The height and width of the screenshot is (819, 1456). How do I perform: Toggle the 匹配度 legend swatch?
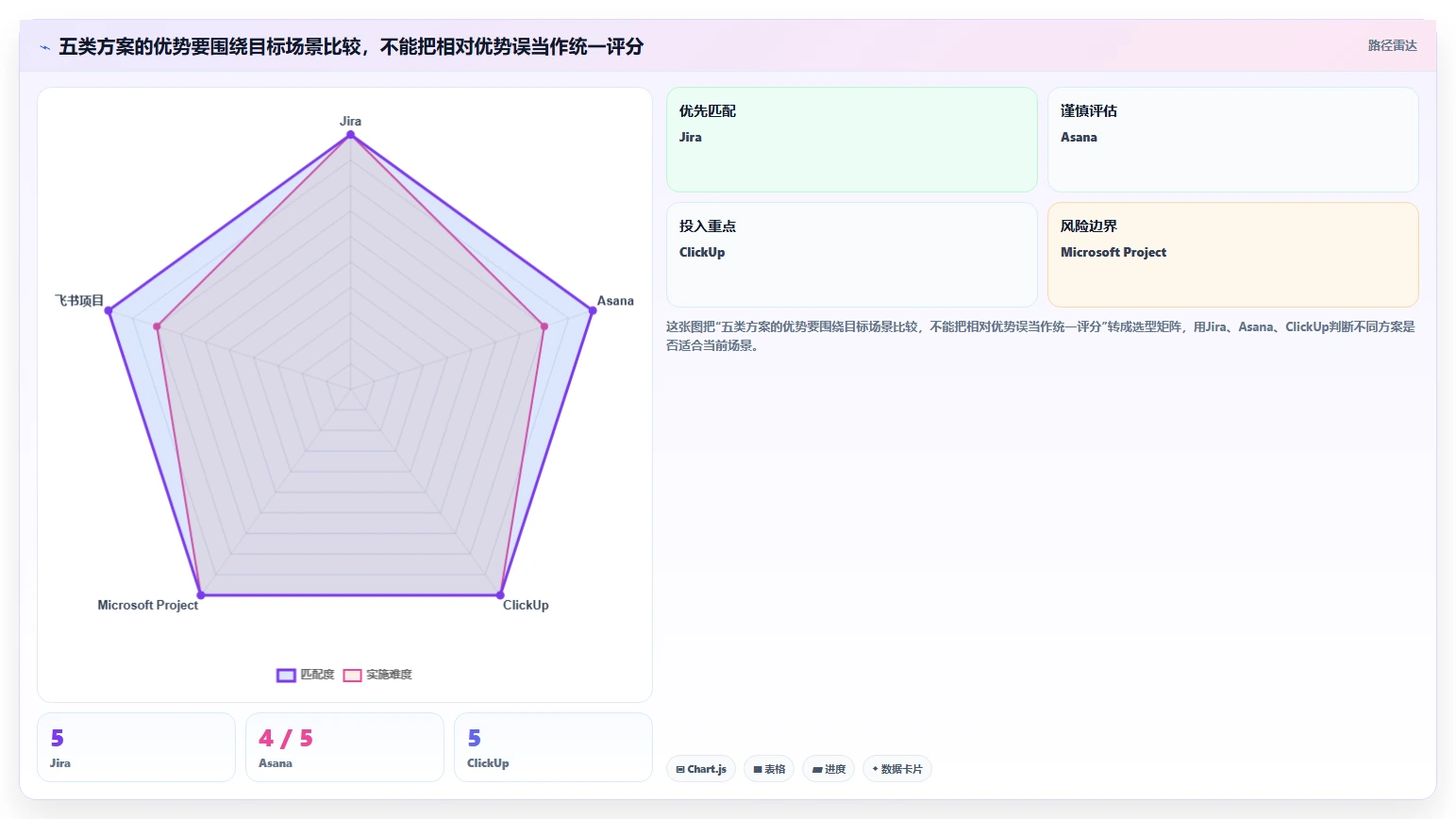286,675
